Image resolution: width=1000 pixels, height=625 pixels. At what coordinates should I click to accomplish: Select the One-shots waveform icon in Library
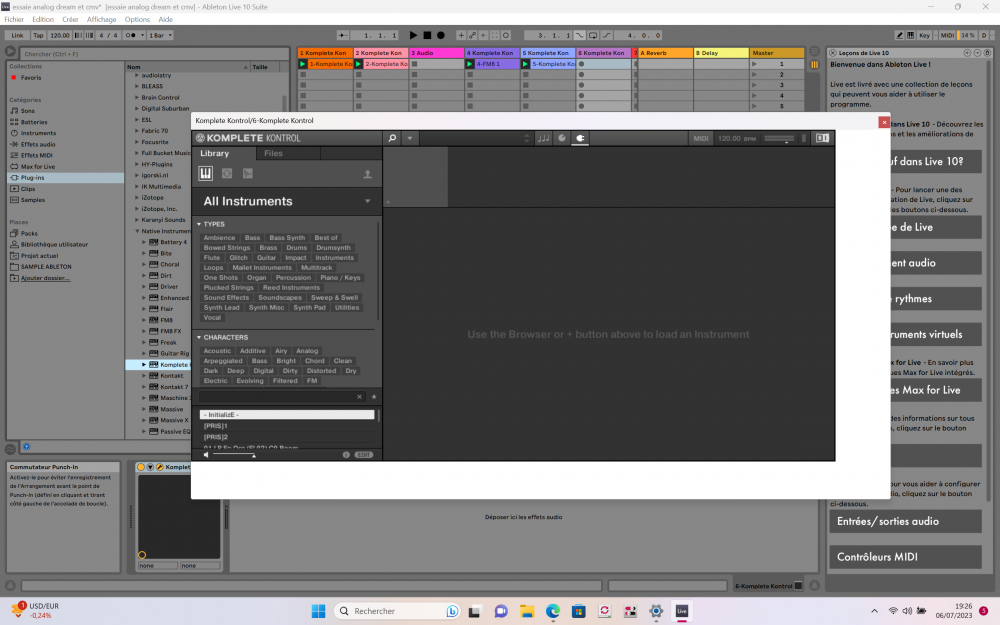[x=248, y=173]
